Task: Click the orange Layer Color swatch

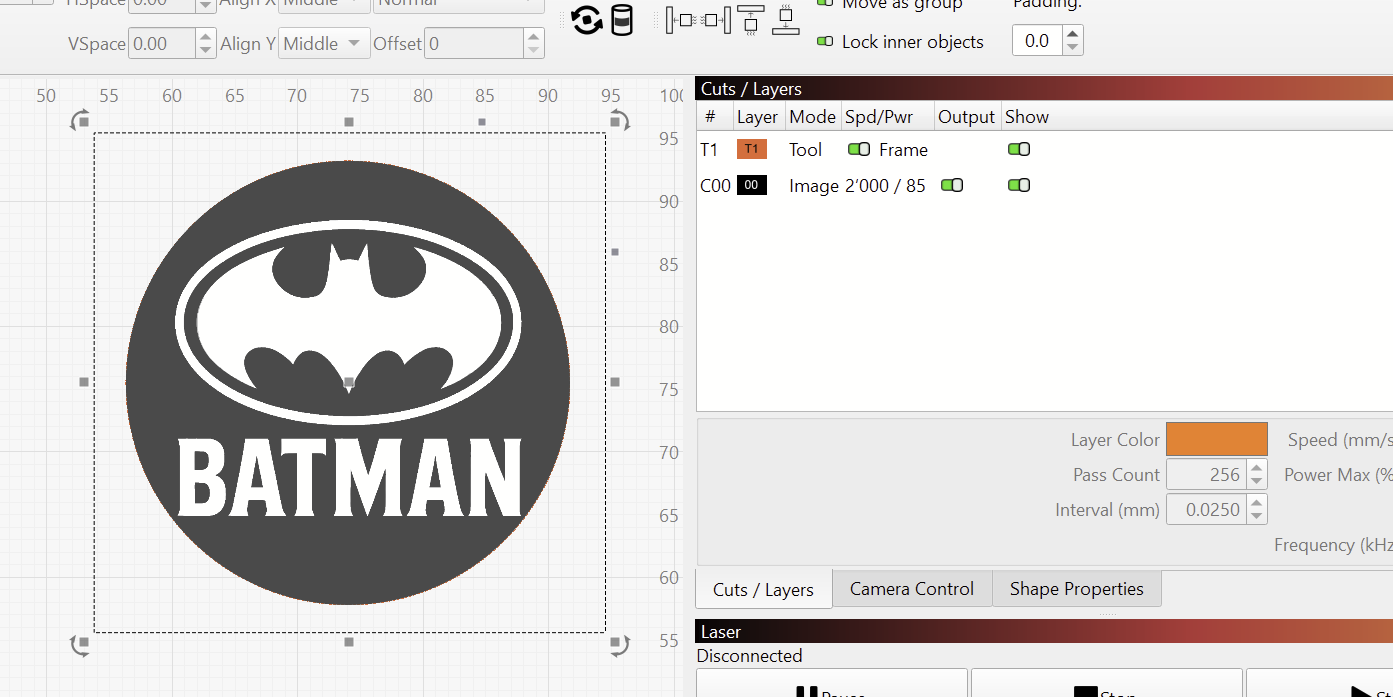Action: click(x=1216, y=440)
